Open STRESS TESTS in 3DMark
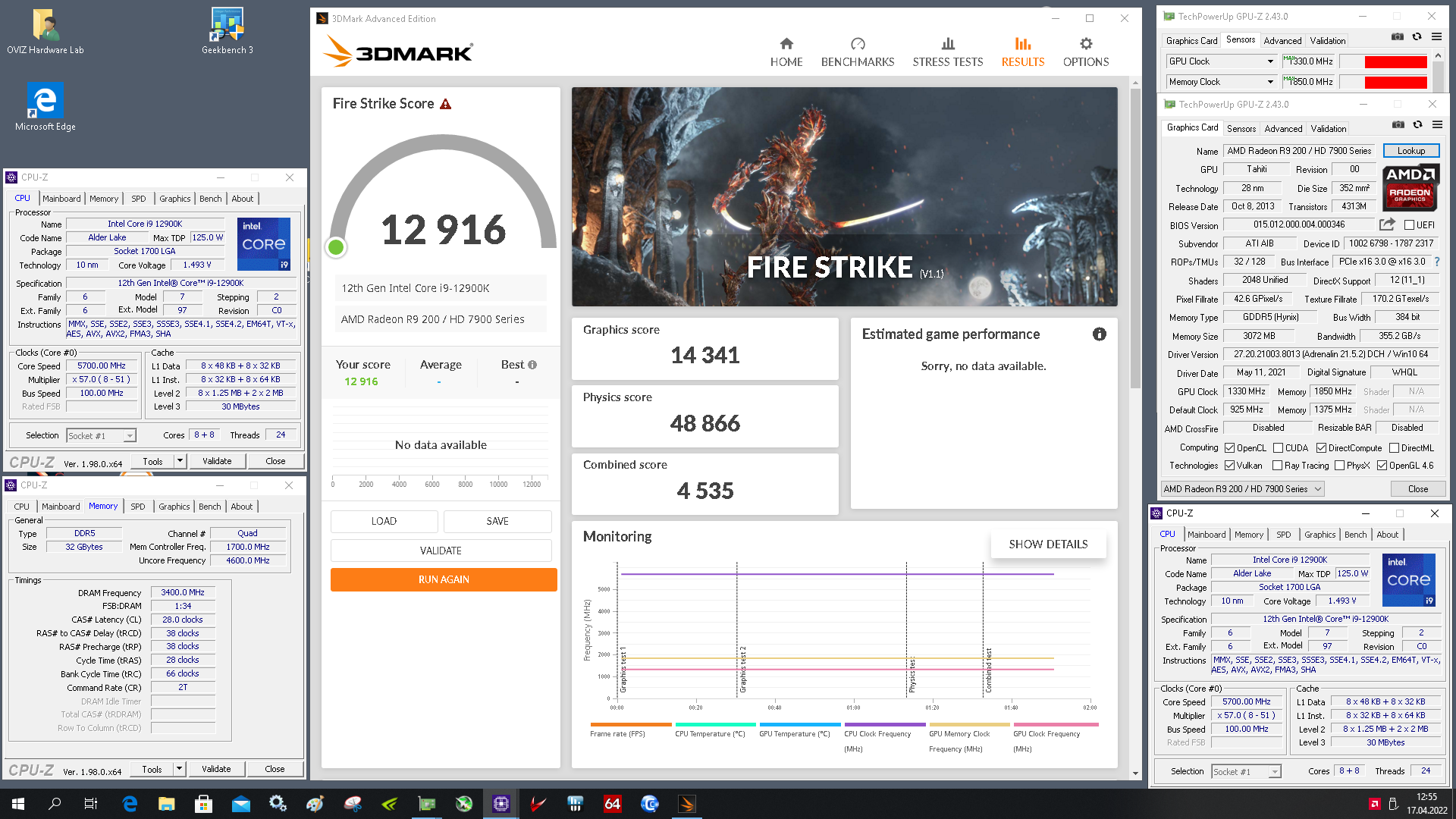 tap(948, 52)
